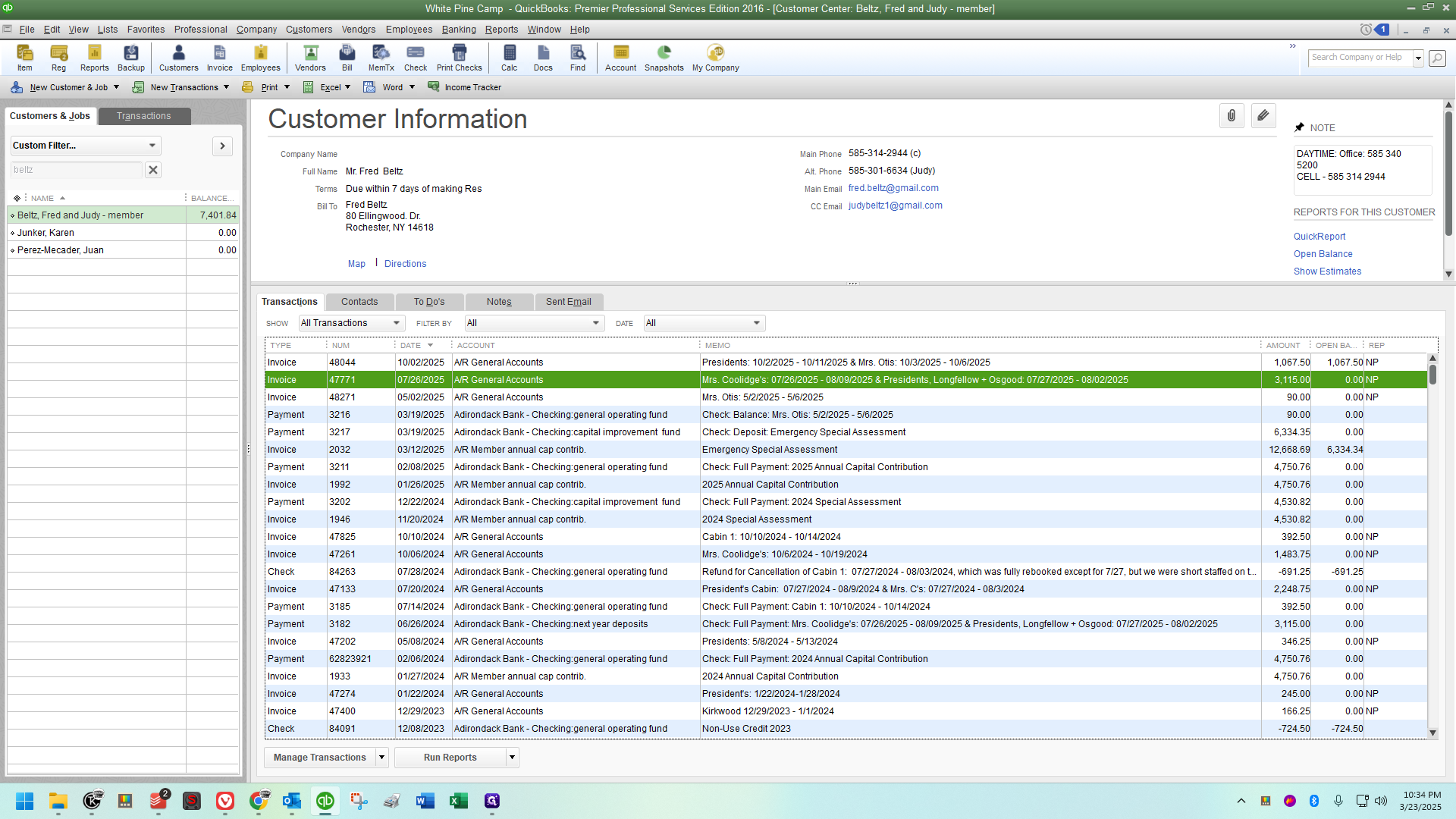1456x819 pixels.
Task: Open Print Checks from toolbar
Action: click(x=460, y=58)
